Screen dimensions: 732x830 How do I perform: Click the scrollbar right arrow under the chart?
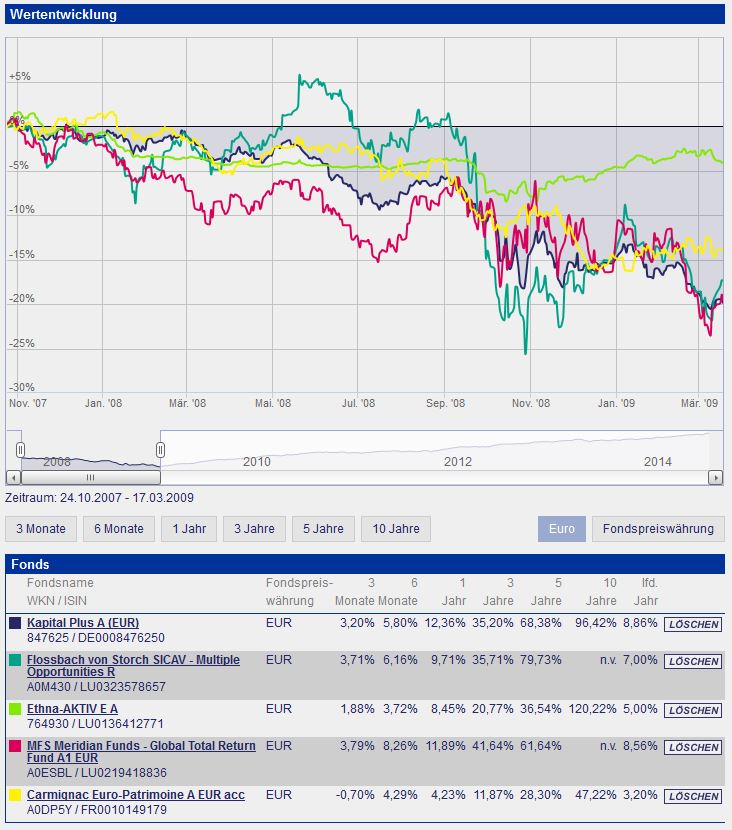715,478
